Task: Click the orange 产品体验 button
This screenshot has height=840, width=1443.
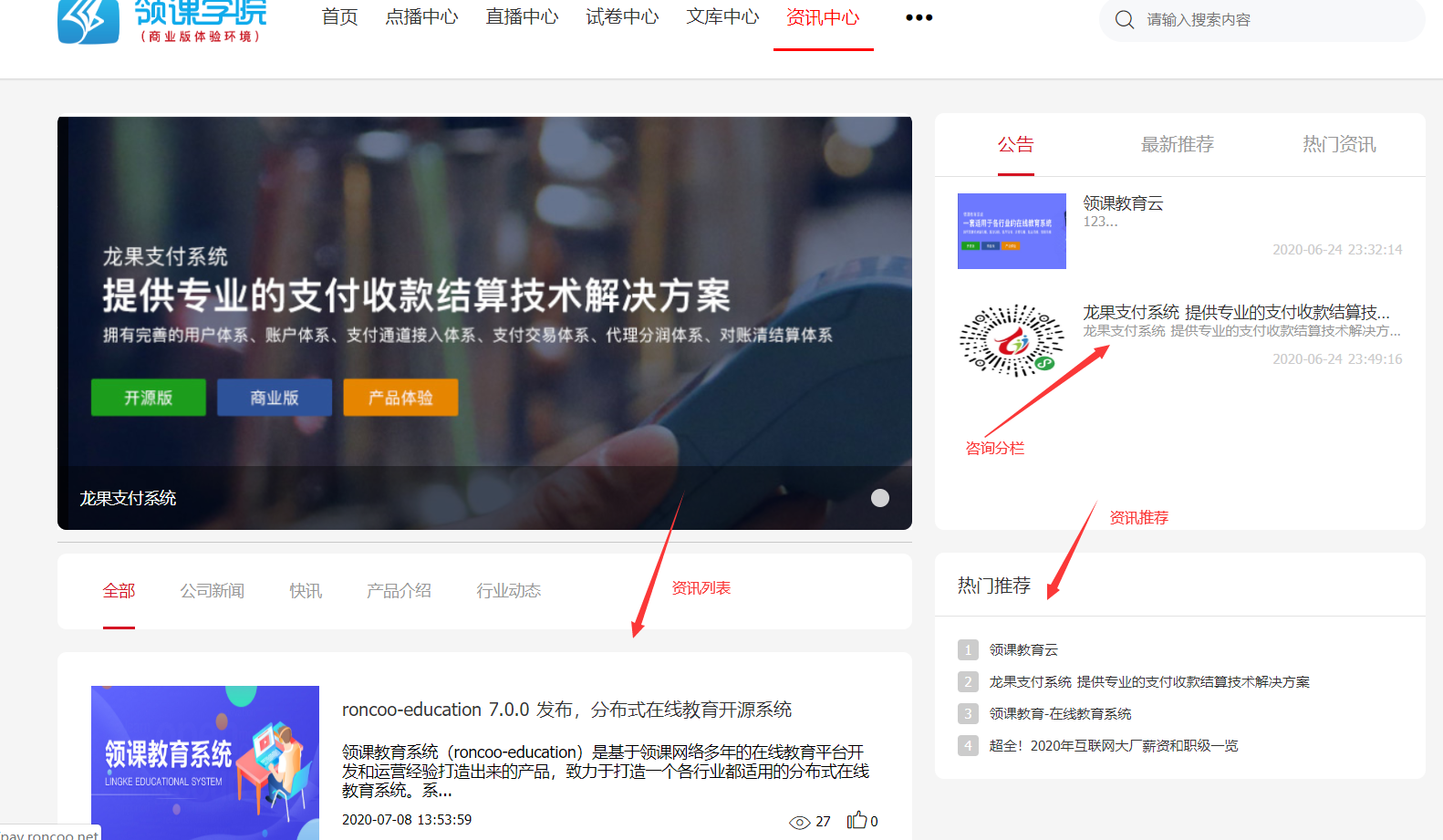Action: point(400,398)
